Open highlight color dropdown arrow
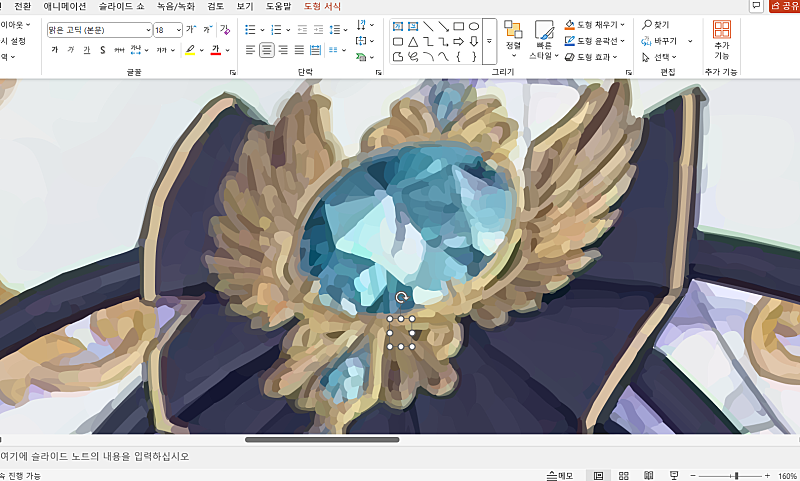The height and width of the screenshot is (481, 800). pos(202,50)
